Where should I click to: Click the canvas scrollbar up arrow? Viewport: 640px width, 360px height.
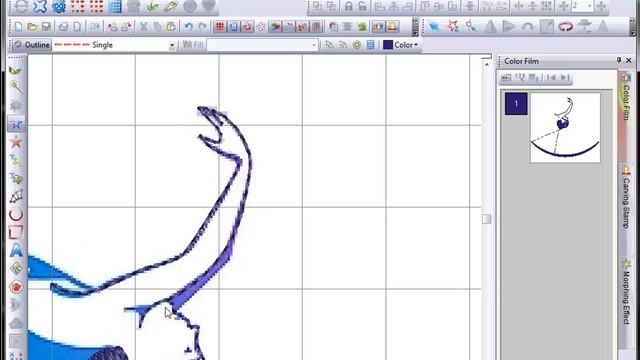pyautogui.click(x=487, y=64)
